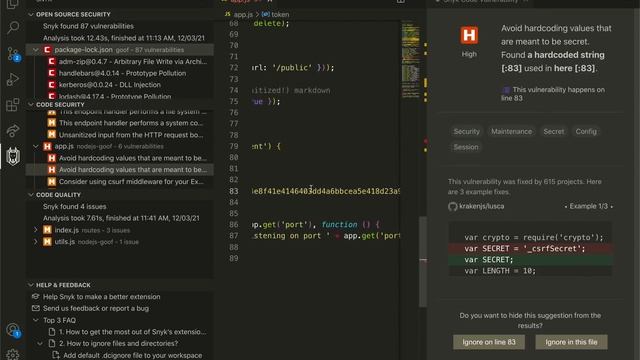Open 'Send us feedback or report a bug'

coord(96,308)
